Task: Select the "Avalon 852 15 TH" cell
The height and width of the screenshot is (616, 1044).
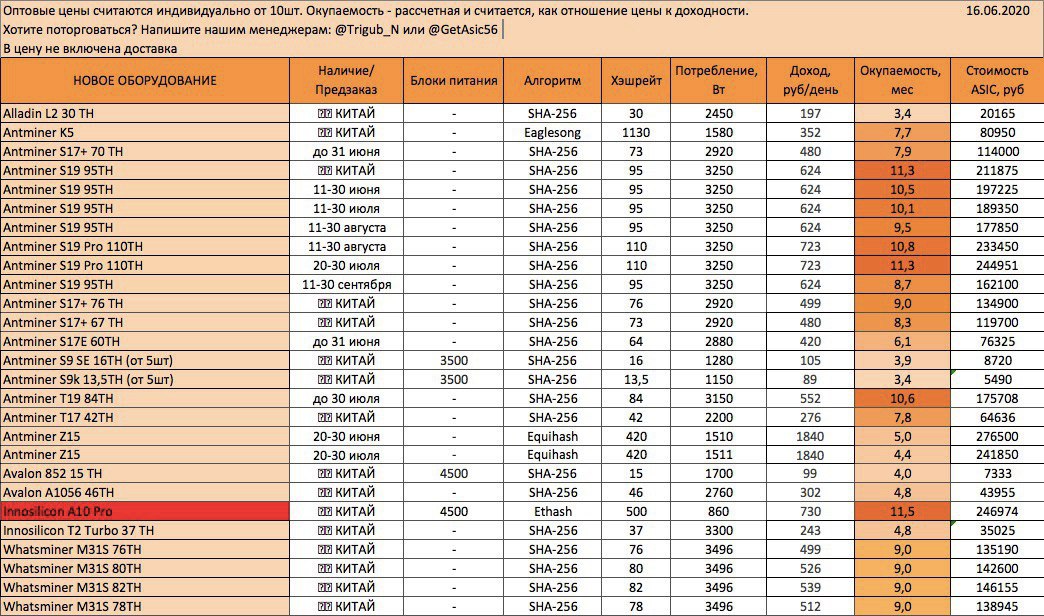Action: (x=144, y=473)
